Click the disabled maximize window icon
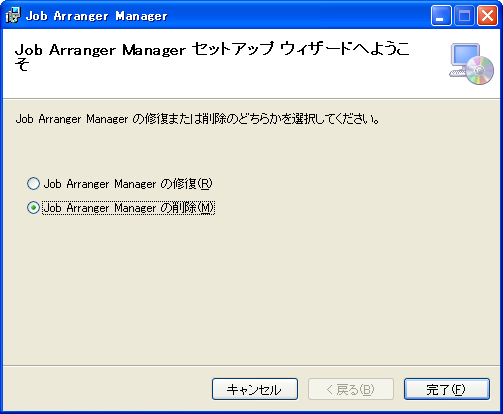503x414 pixels. coord(464,15)
